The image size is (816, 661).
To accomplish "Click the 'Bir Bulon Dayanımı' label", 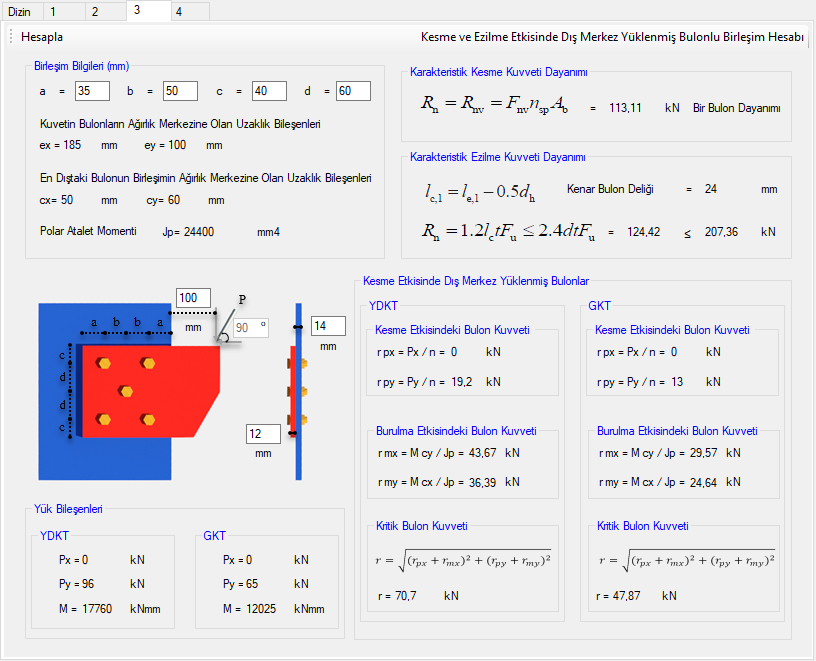I will pyautogui.click(x=736, y=108).
